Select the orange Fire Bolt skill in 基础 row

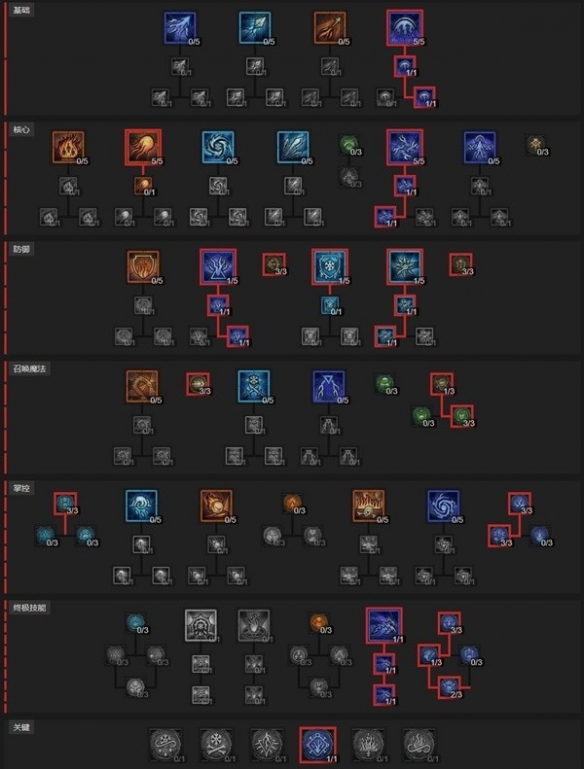(330, 28)
